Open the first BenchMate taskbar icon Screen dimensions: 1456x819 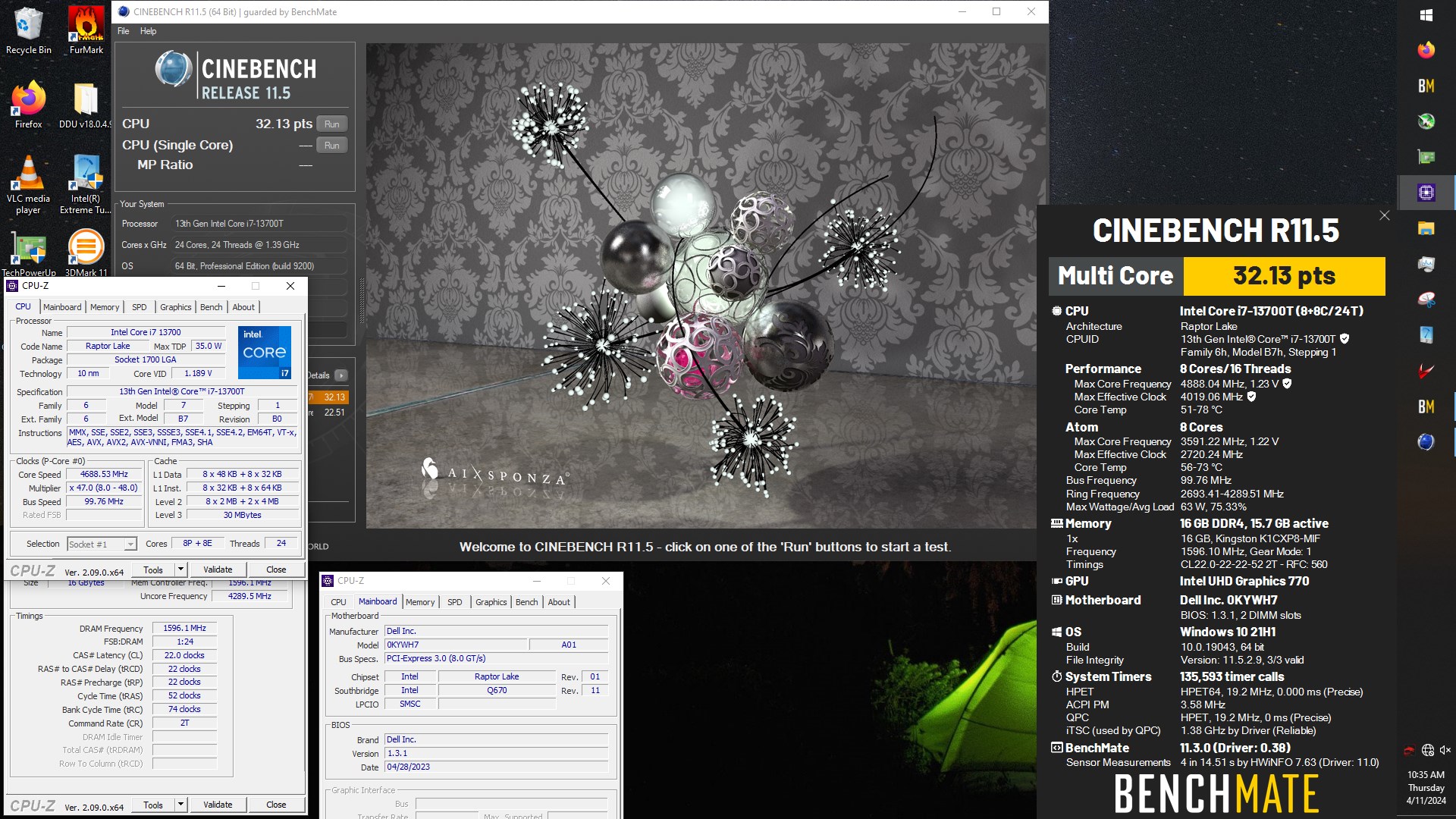click(1426, 86)
